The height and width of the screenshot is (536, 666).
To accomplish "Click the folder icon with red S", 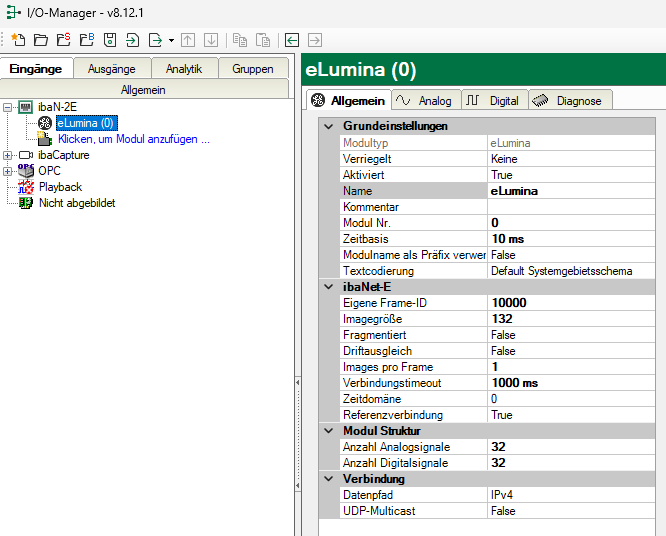I will pos(63,40).
